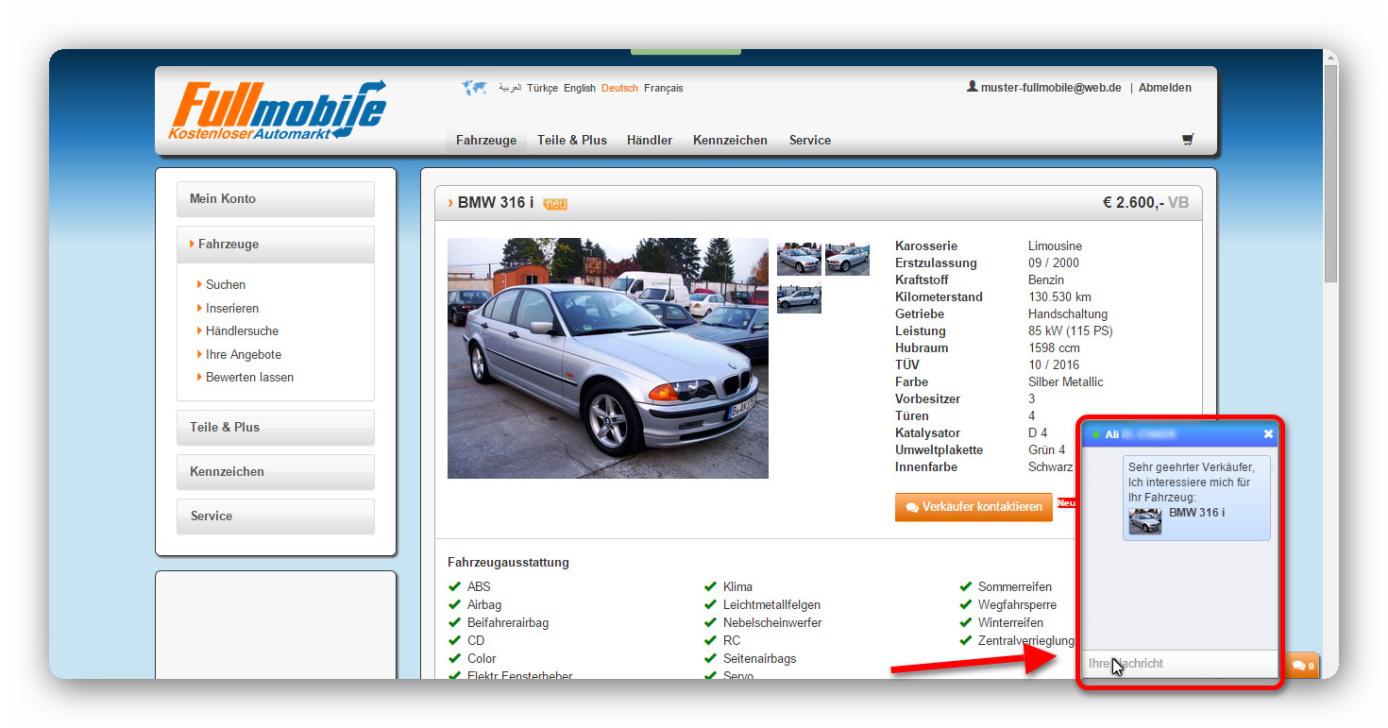Open Inserieren in sidebar
Image resolution: width=1388 pixels, height=728 pixels.
[x=232, y=308]
